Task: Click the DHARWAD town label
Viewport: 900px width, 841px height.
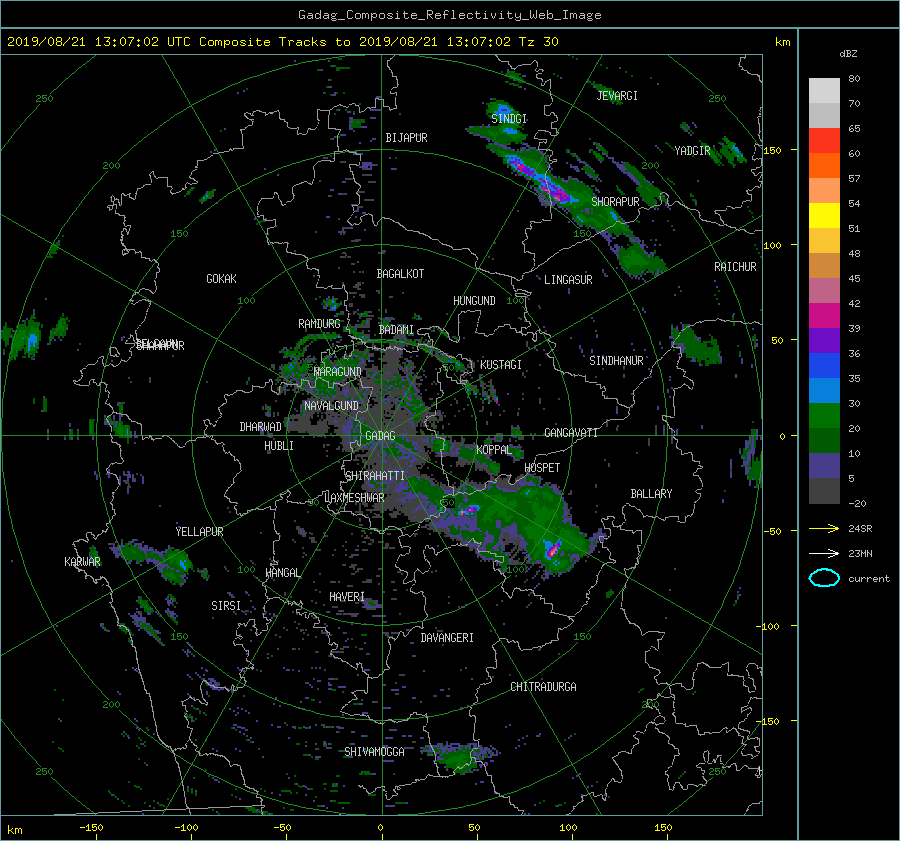Action: pos(261,427)
